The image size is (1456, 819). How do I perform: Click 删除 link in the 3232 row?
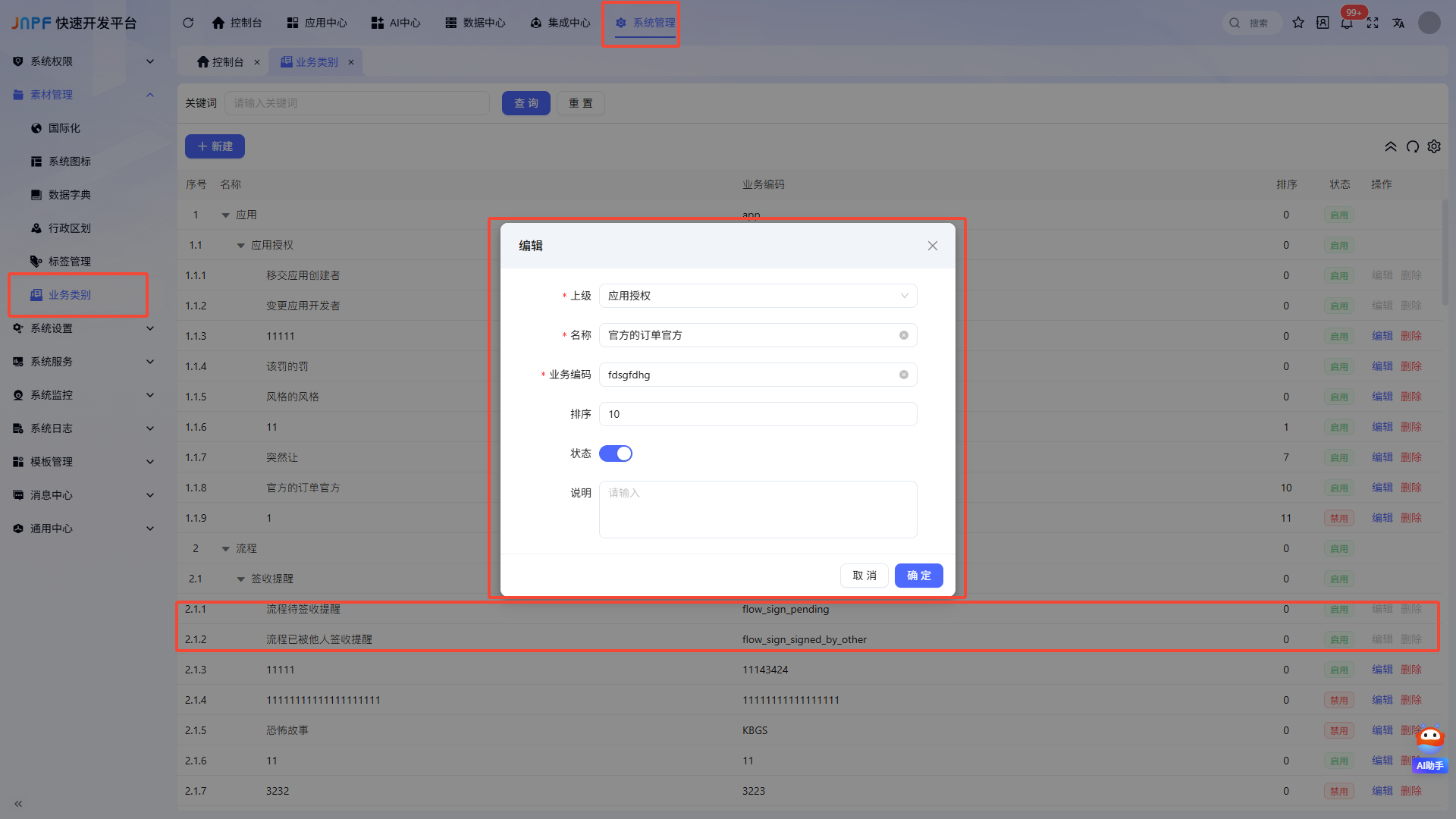point(1411,791)
